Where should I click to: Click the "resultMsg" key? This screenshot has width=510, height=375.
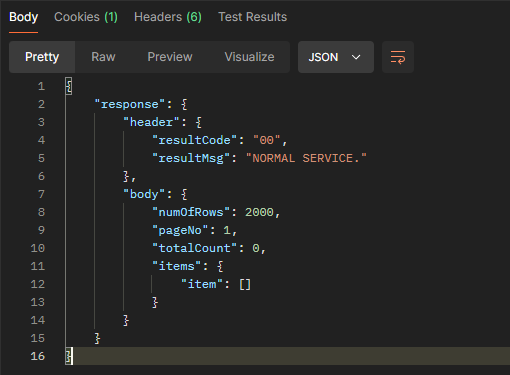click(x=191, y=158)
